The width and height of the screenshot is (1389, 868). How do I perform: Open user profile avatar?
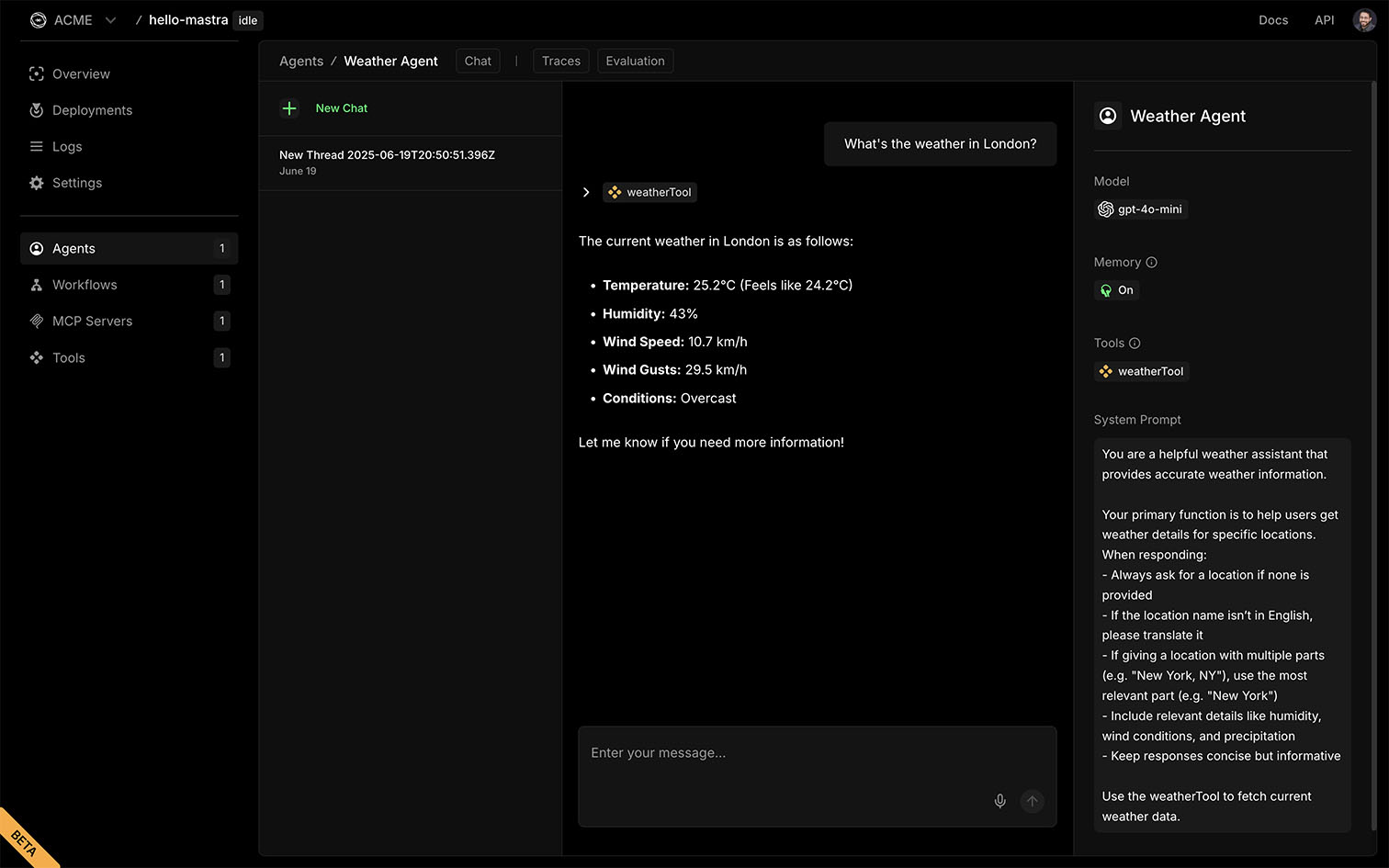click(x=1363, y=20)
